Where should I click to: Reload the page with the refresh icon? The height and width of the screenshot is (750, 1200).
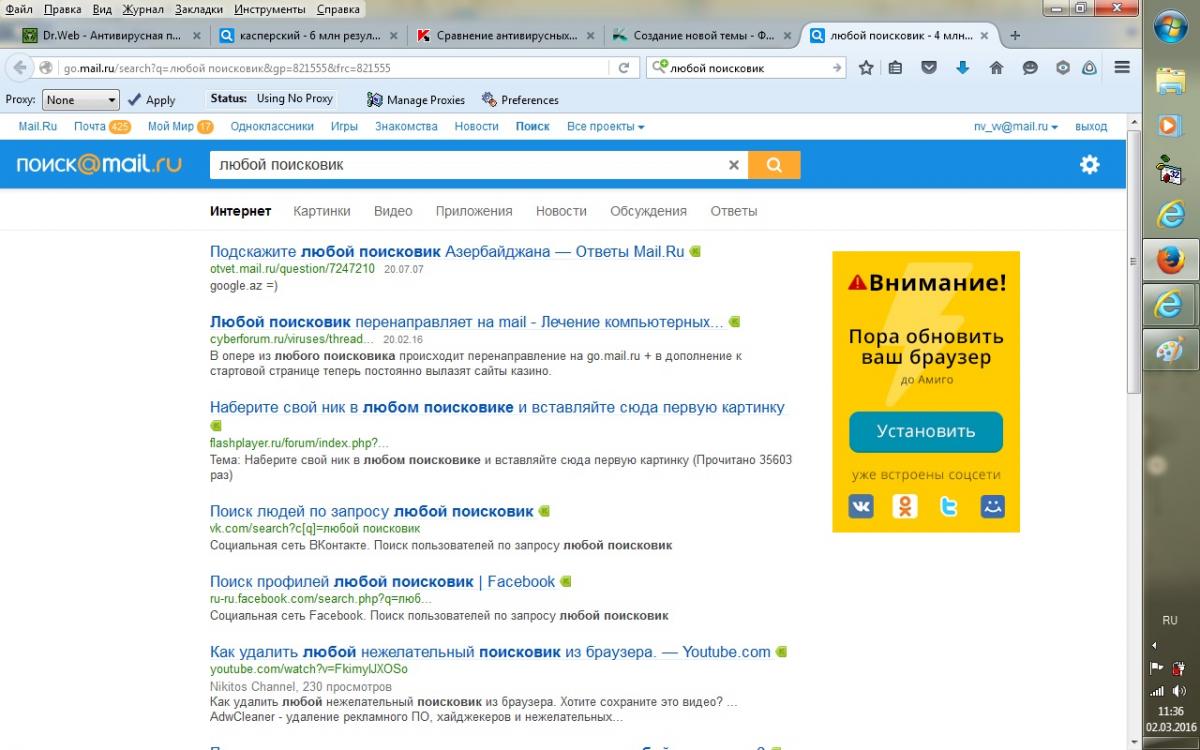(624, 68)
